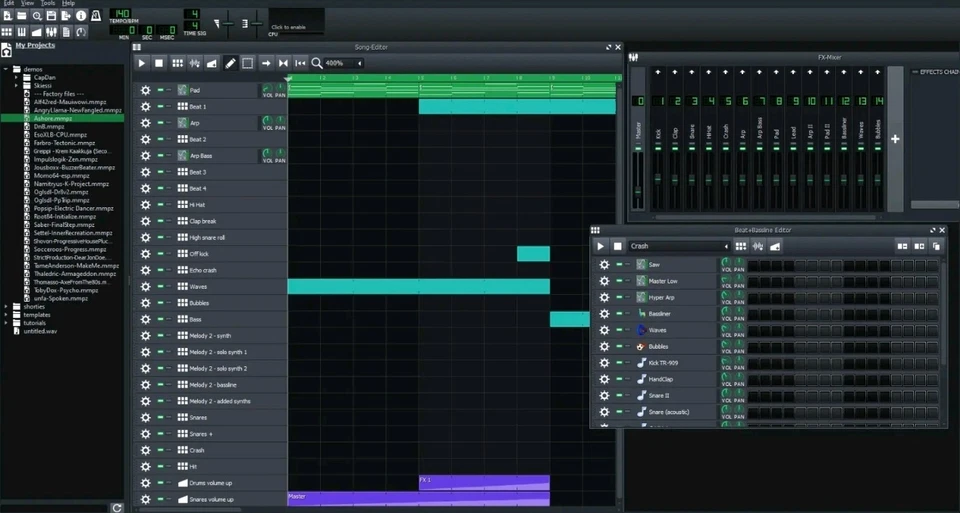The width and height of the screenshot is (960, 513).
Task: Show controller rack icon
Action: click(81, 32)
